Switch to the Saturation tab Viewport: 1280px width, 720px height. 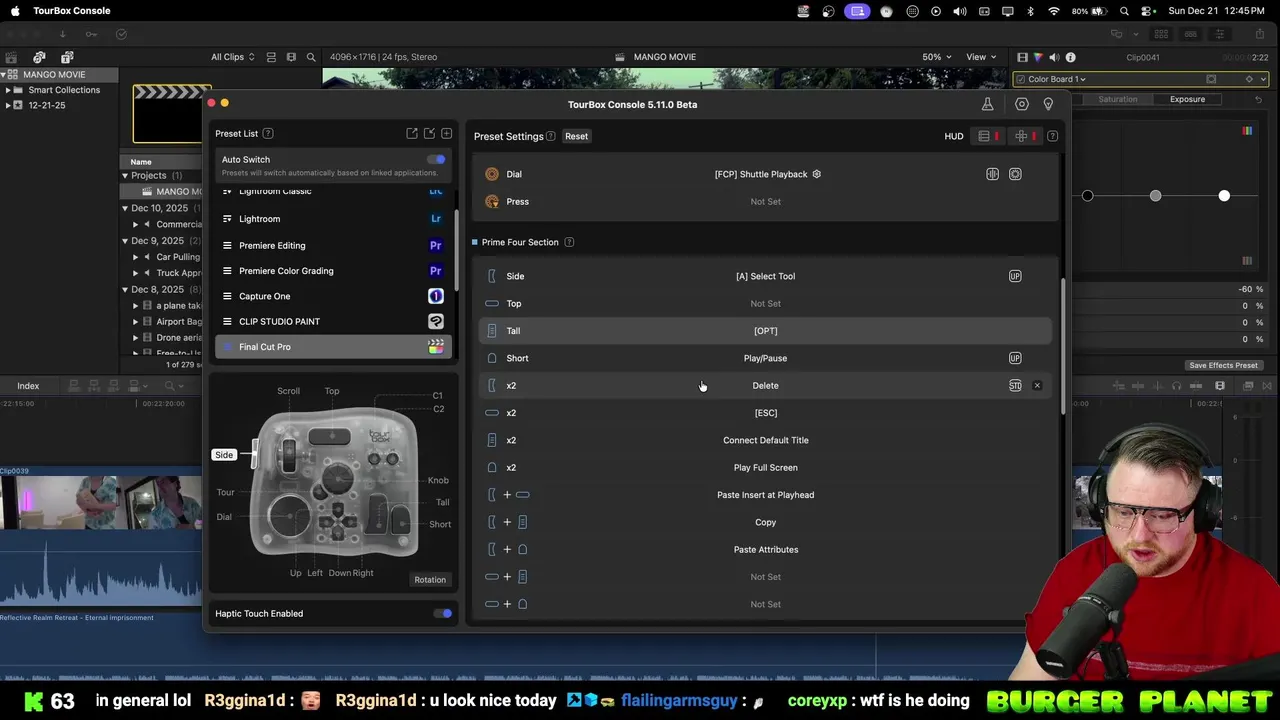tap(1117, 99)
